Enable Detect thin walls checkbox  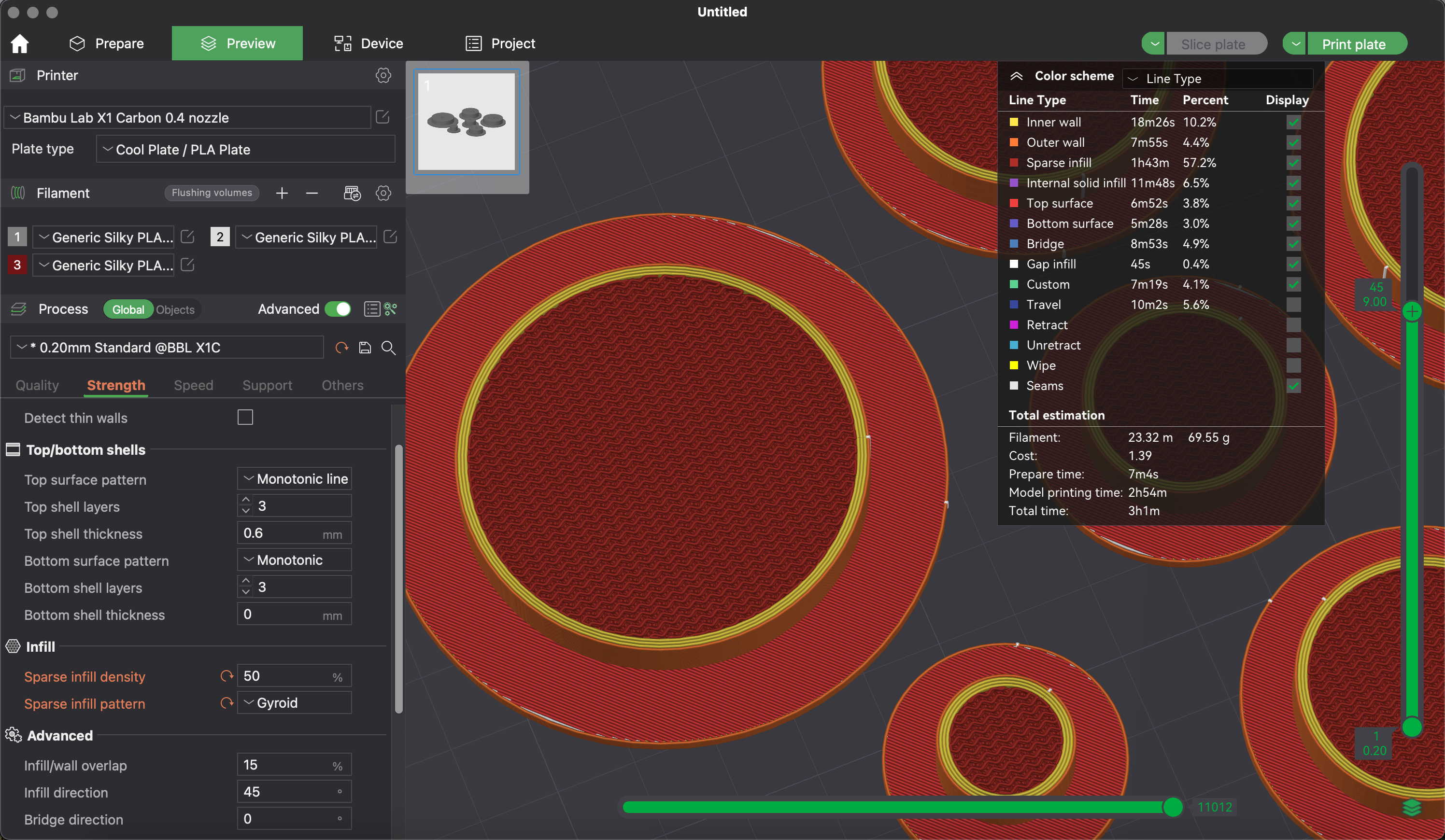[x=245, y=417]
